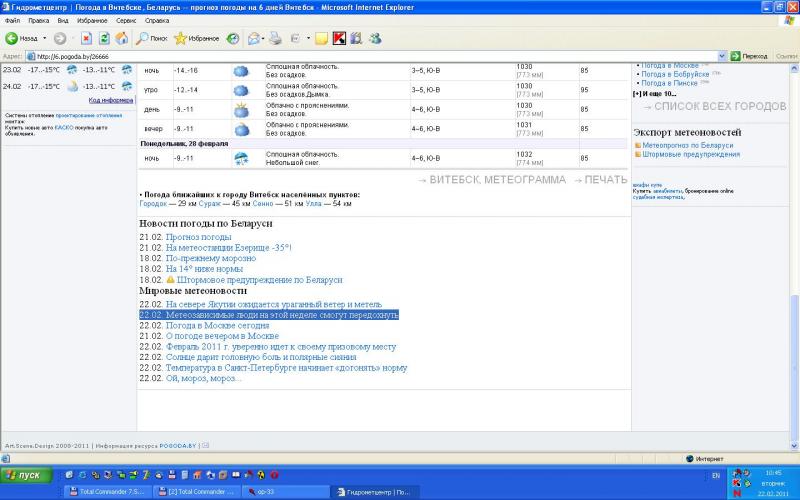Open the Избранное favorites pane
The image size is (800, 500).
click(196, 38)
